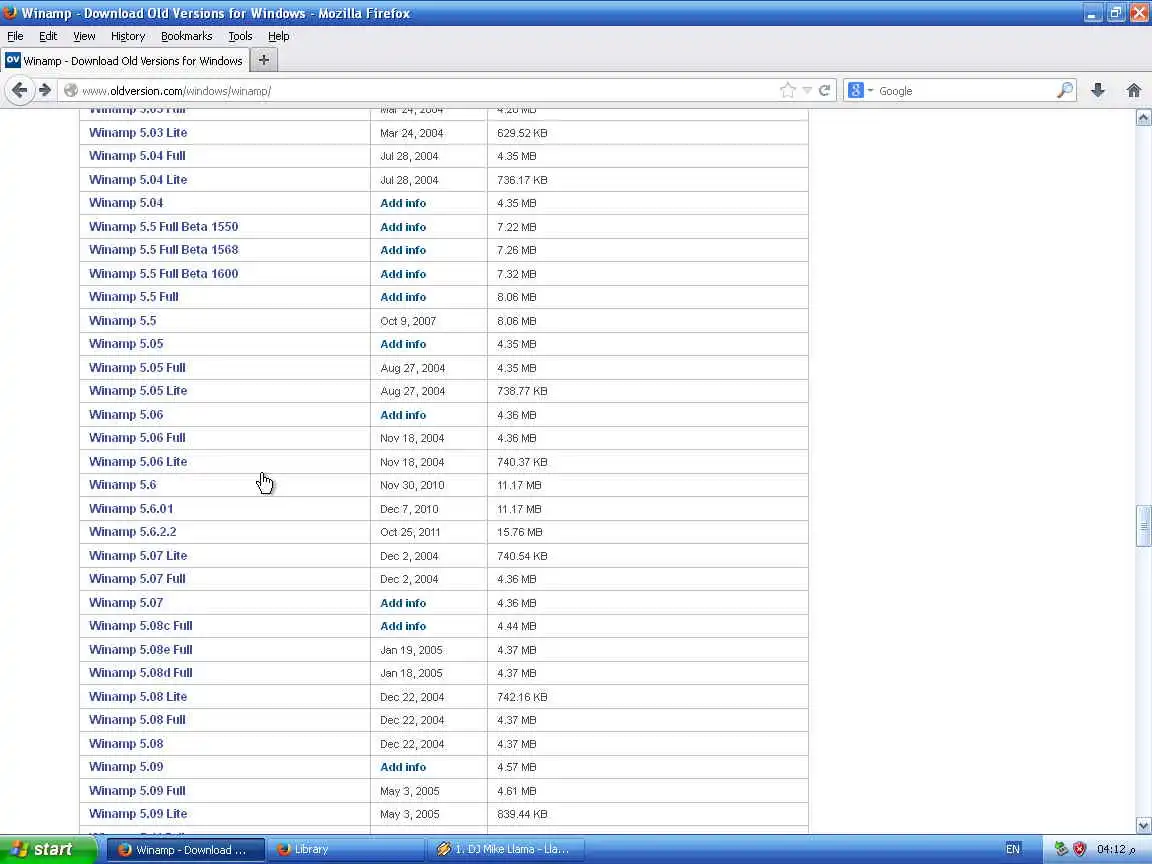Open the Winamp 5.04 Full link
The width and height of the screenshot is (1152, 864).
click(x=137, y=156)
